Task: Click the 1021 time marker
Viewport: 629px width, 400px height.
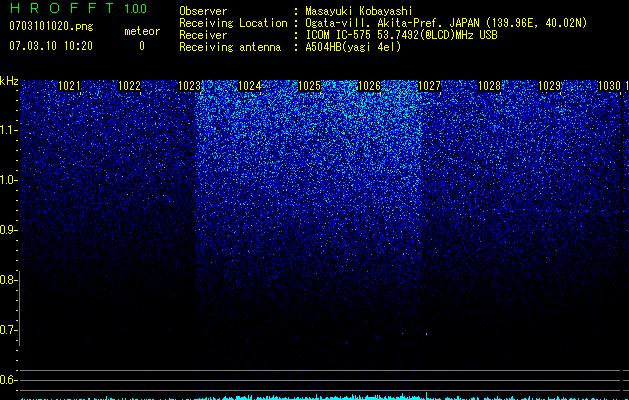Action: click(x=69, y=86)
